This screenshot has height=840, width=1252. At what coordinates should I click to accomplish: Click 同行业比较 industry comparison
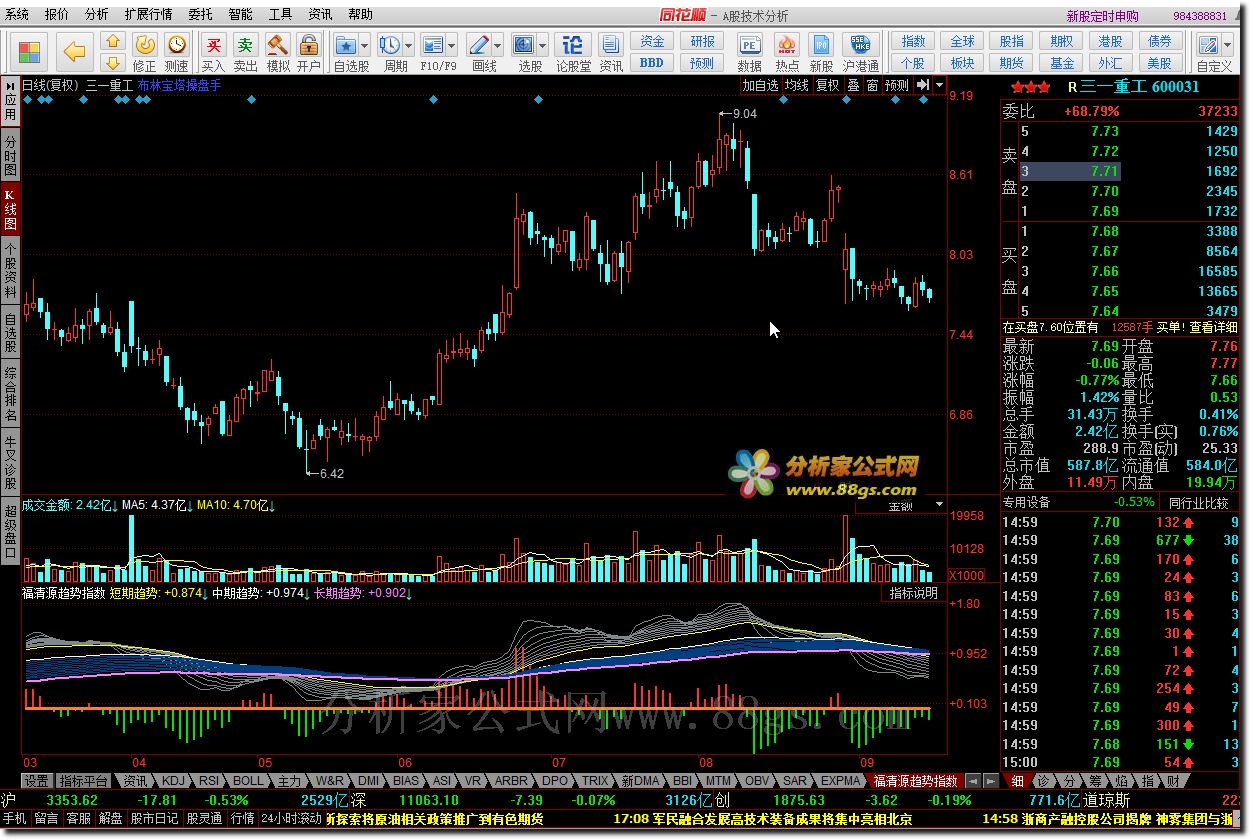point(1198,502)
